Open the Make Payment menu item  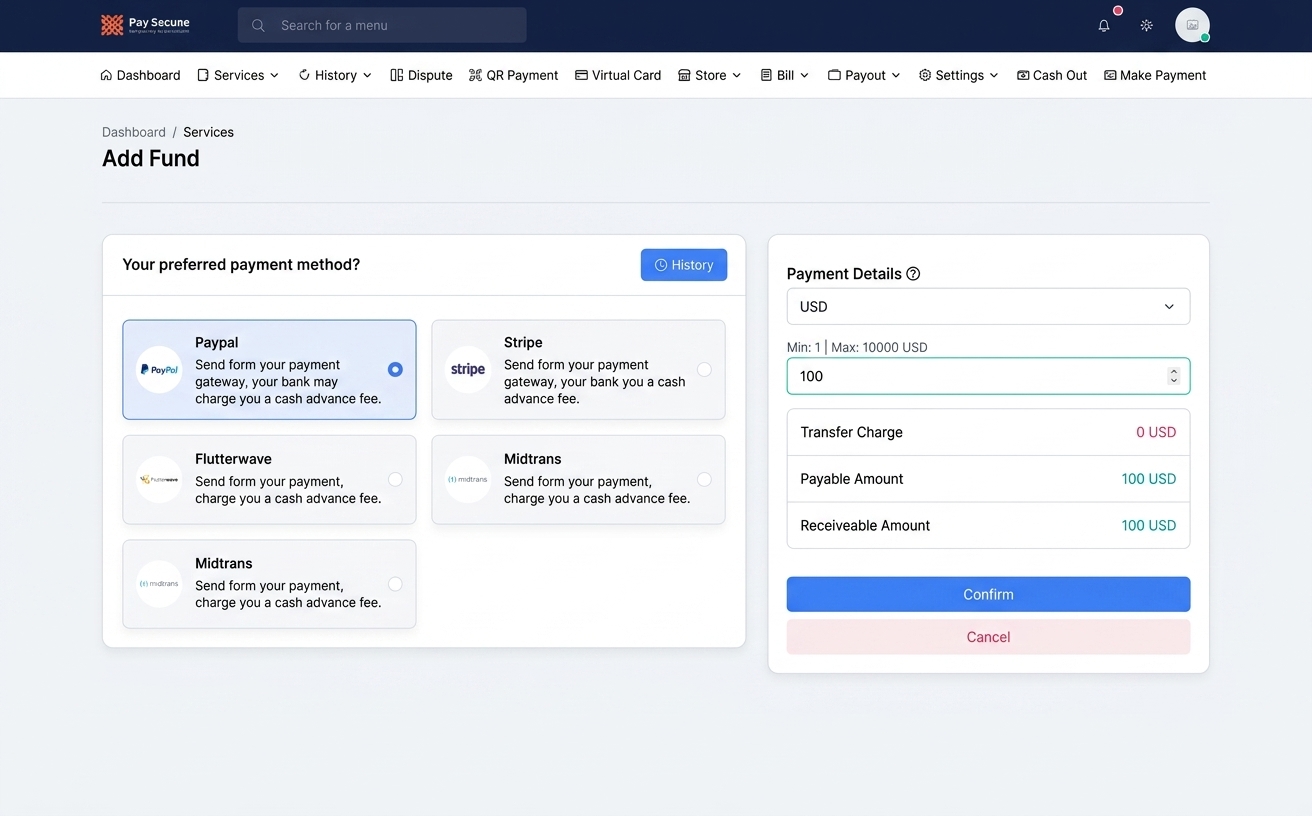[1155, 75]
